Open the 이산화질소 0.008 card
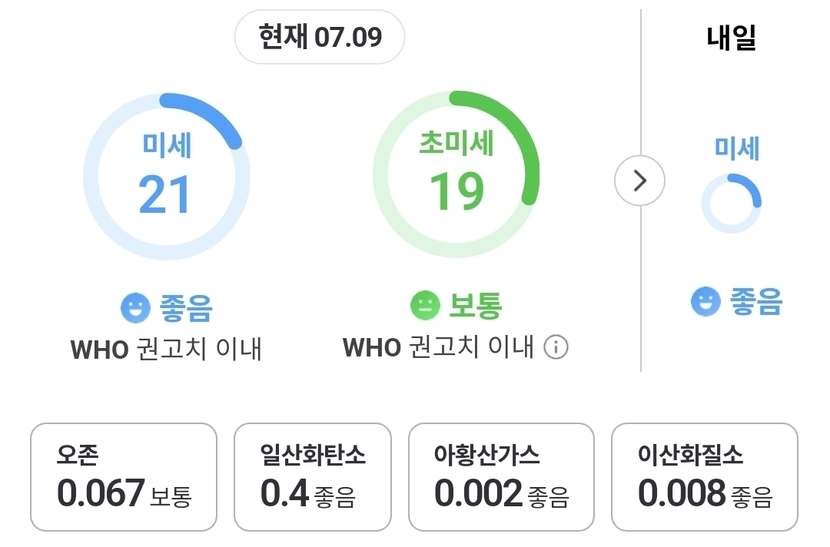The height and width of the screenshot is (547, 830). click(x=705, y=477)
